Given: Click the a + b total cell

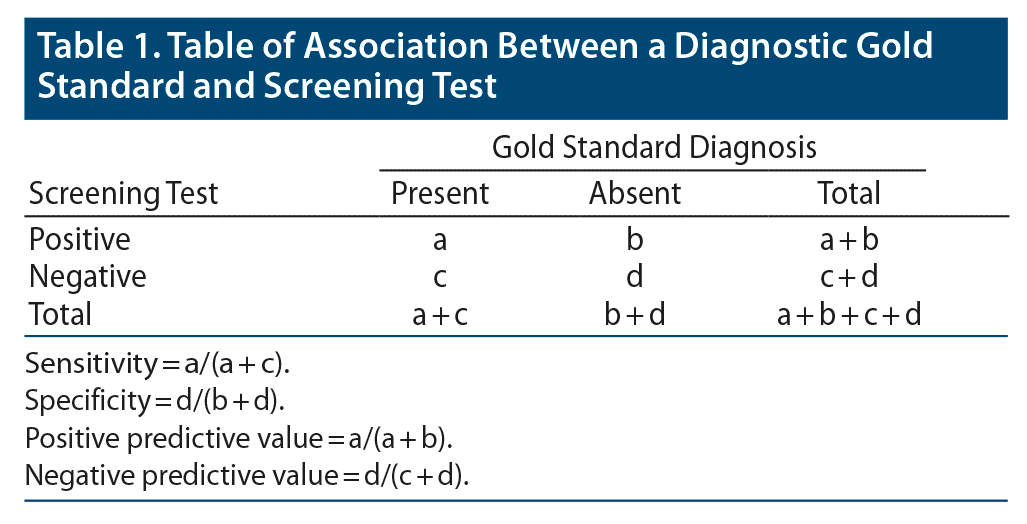Looking at the screenshot, I should [849, 240].
